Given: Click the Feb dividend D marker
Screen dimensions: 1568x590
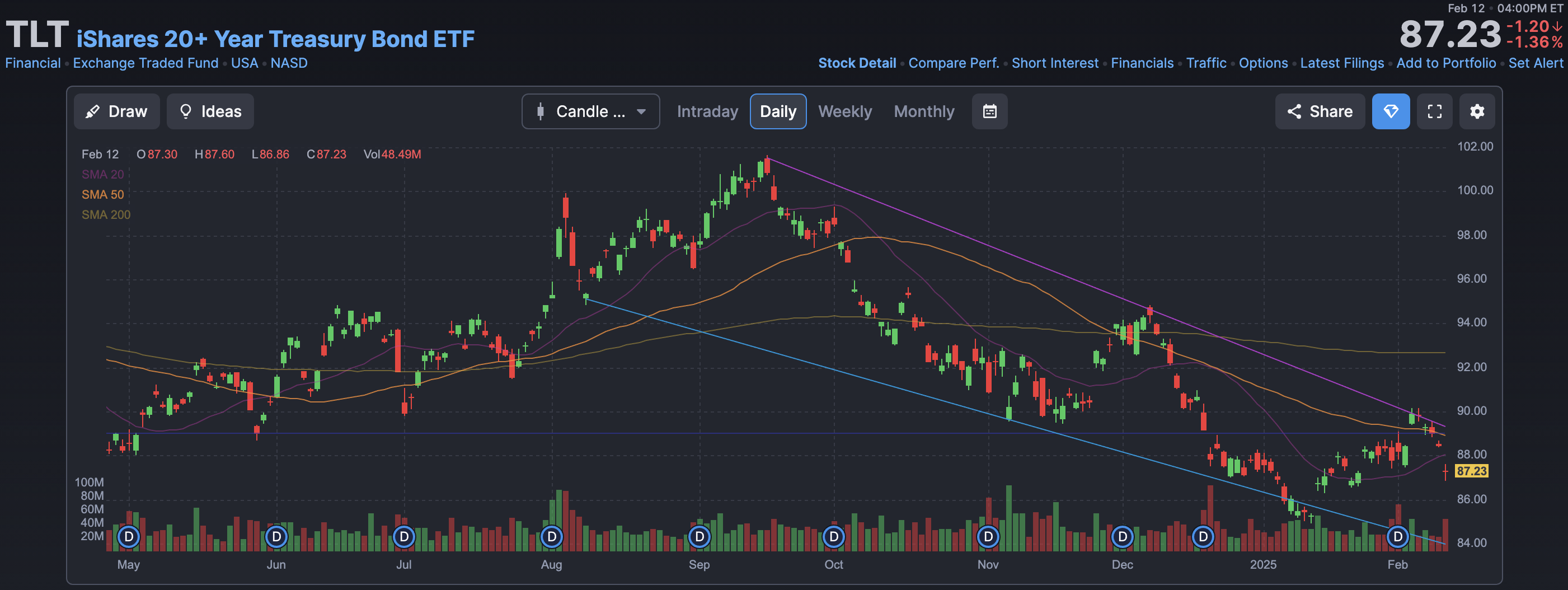Looking at the screenshot, I should 1398,537.
